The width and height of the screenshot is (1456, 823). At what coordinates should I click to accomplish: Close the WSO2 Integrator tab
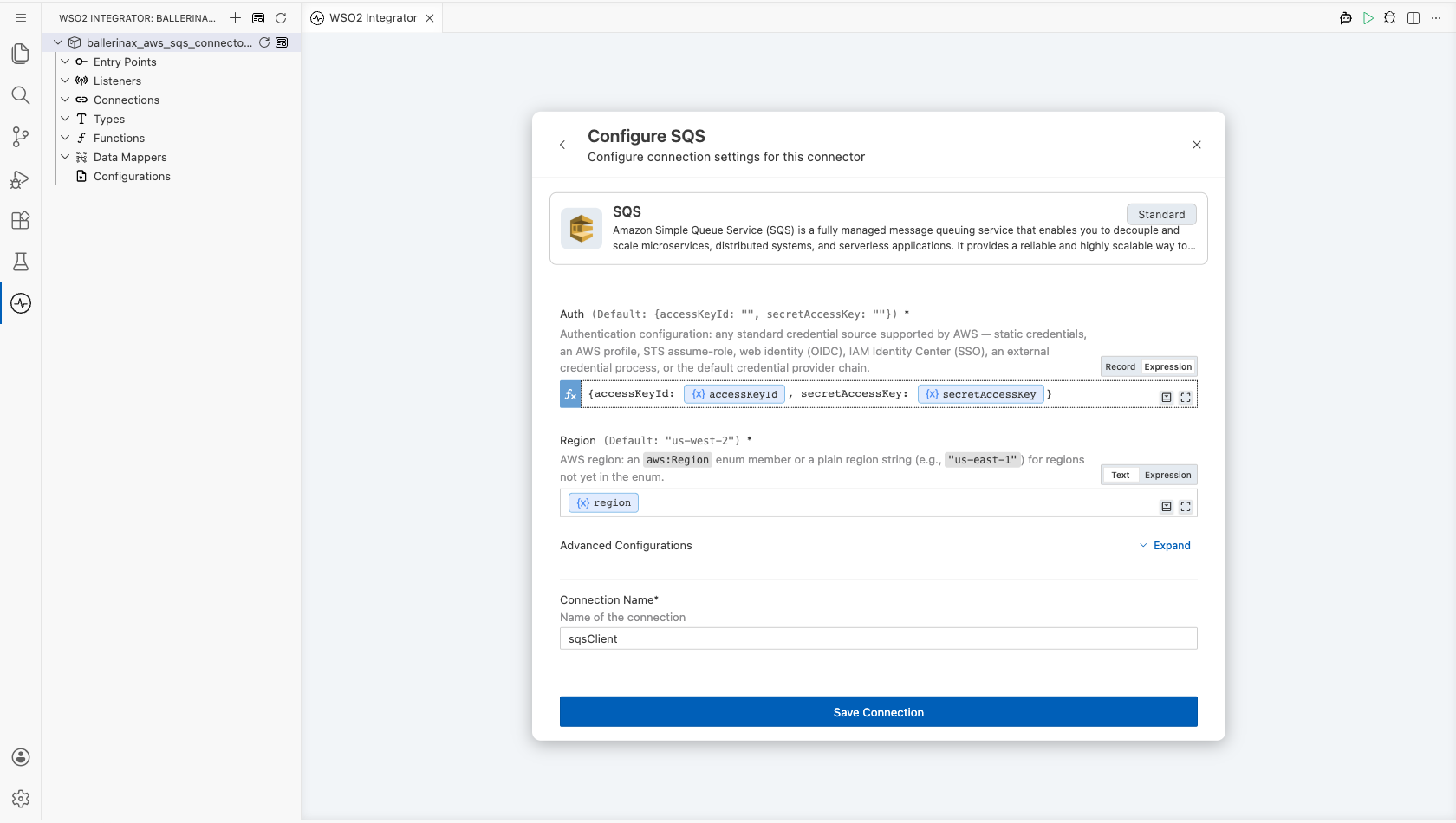(430, 18)
